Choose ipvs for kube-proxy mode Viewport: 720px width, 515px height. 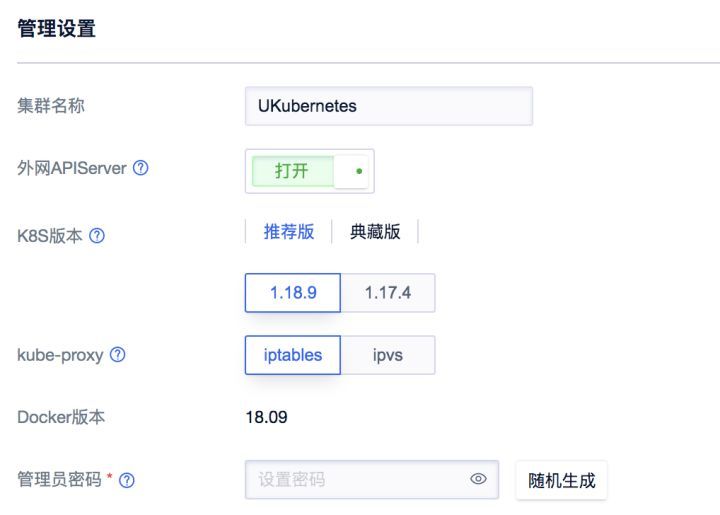point(388,355)
